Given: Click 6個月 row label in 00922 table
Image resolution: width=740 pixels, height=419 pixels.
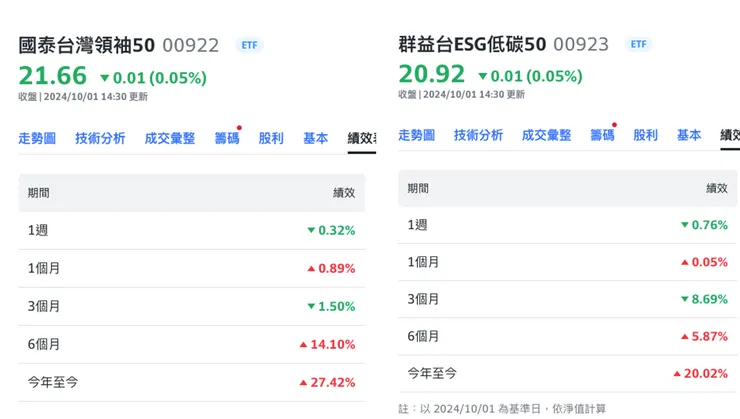Looking at the screenshot, I should coord(44,344).
